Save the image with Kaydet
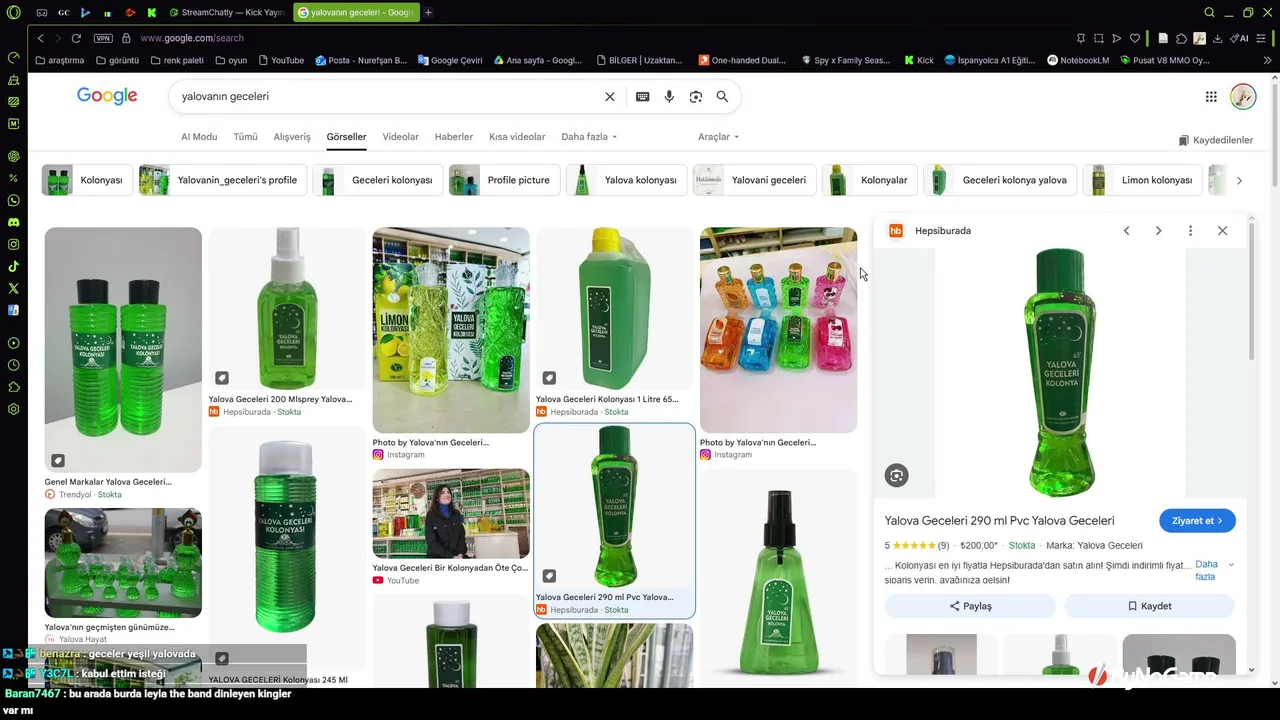 coord(1149,606)
